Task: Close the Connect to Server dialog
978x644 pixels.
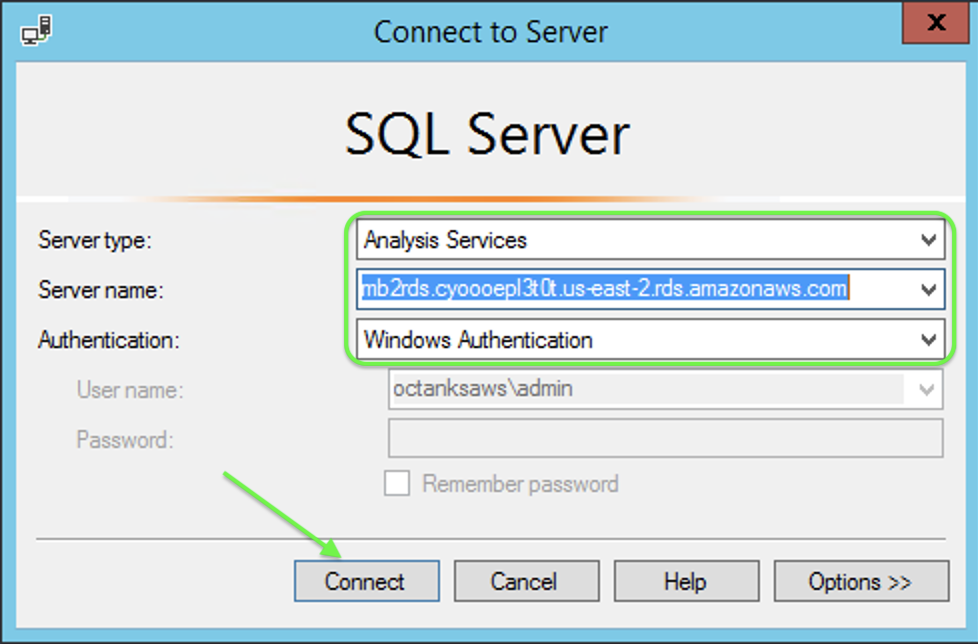Action: point(936,23)
